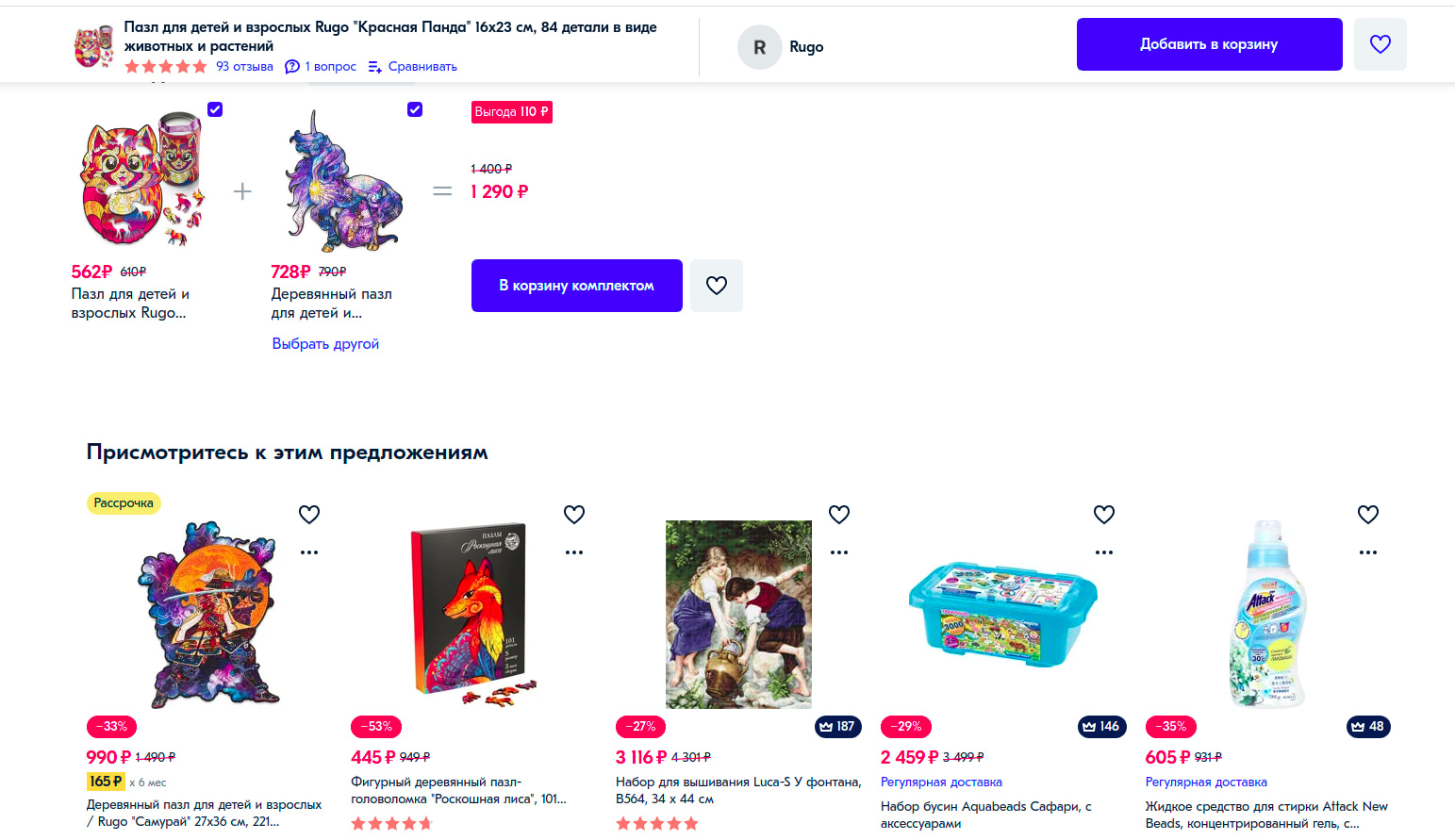Open the Luca-S embroidery kit thumbnail
This screenshot has height=840, width=1455.
[738, 614]
